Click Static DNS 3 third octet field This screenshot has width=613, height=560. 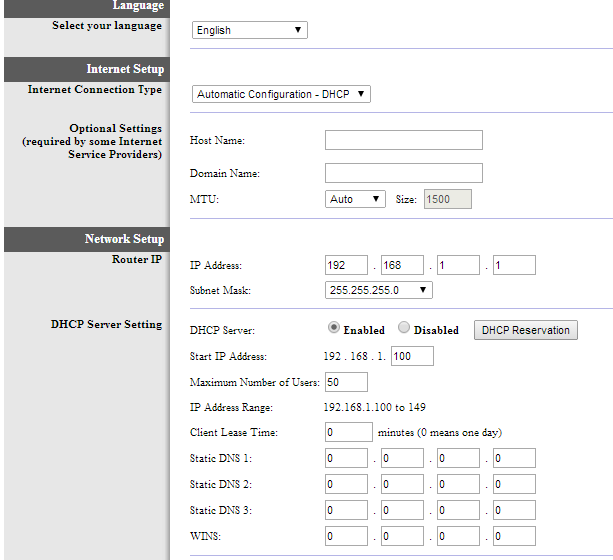[458, 510]
